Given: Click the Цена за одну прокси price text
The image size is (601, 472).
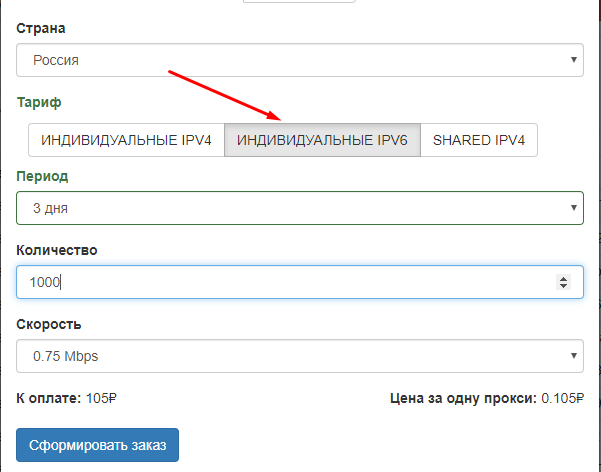Looking at the screenshot, I should pos(486,398).
